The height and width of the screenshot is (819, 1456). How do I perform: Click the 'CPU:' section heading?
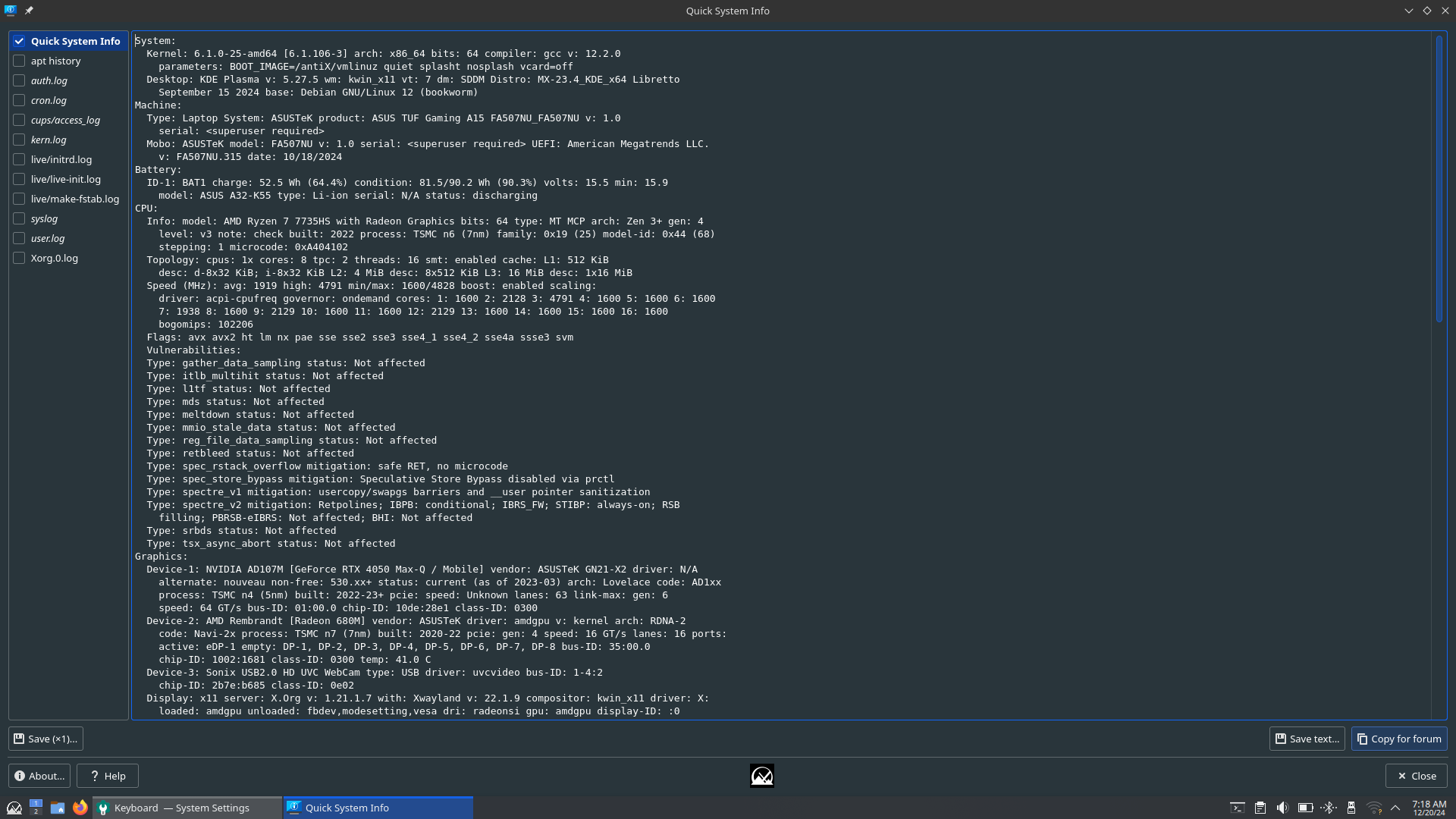point(146,209)
